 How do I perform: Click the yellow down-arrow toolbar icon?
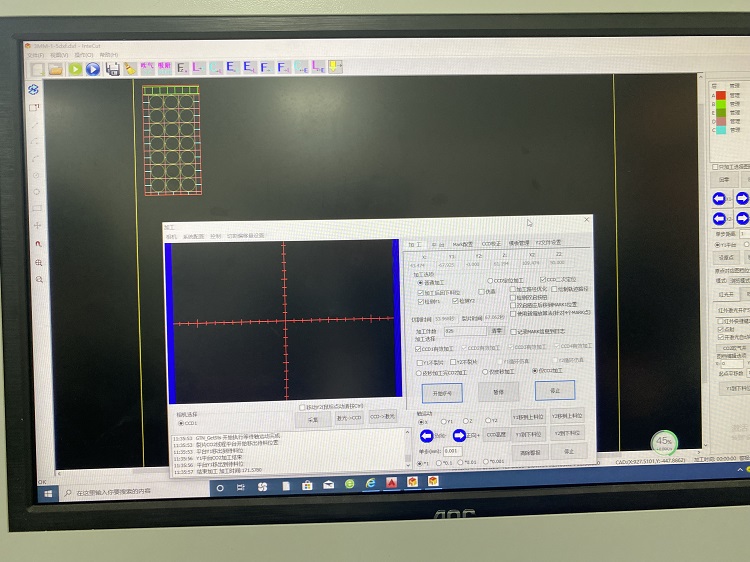click(335, 68)
